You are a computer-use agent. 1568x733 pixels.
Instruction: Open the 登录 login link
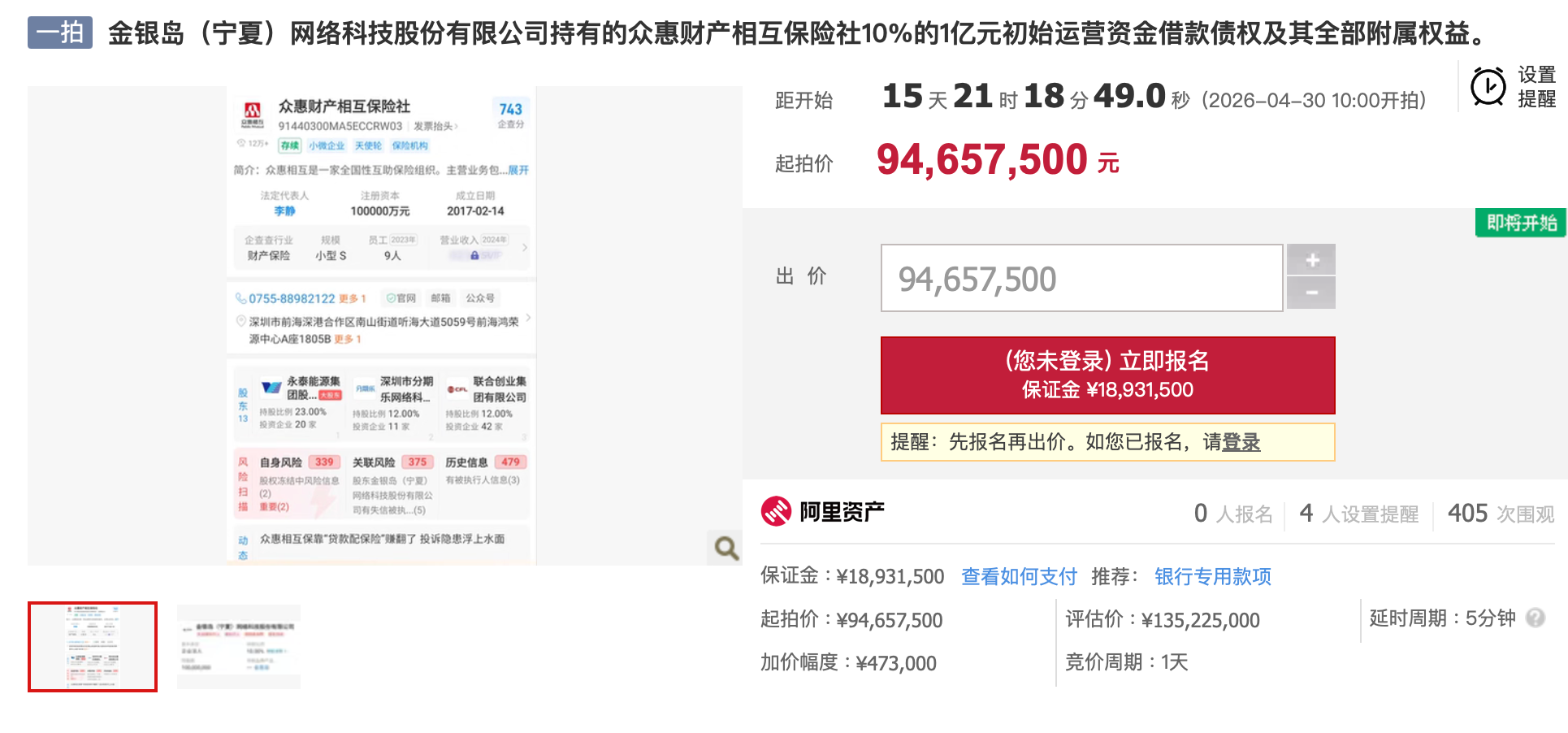pyautogui.click(x=1241, y=442)
